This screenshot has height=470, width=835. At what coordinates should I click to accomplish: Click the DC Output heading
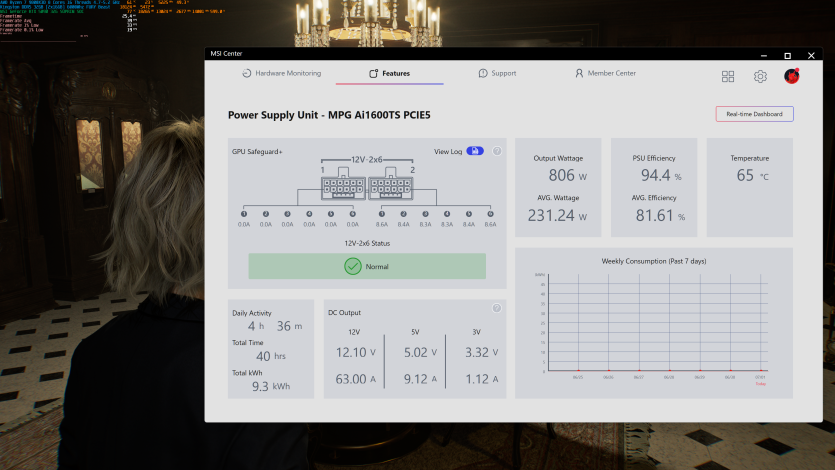(344, 312)
